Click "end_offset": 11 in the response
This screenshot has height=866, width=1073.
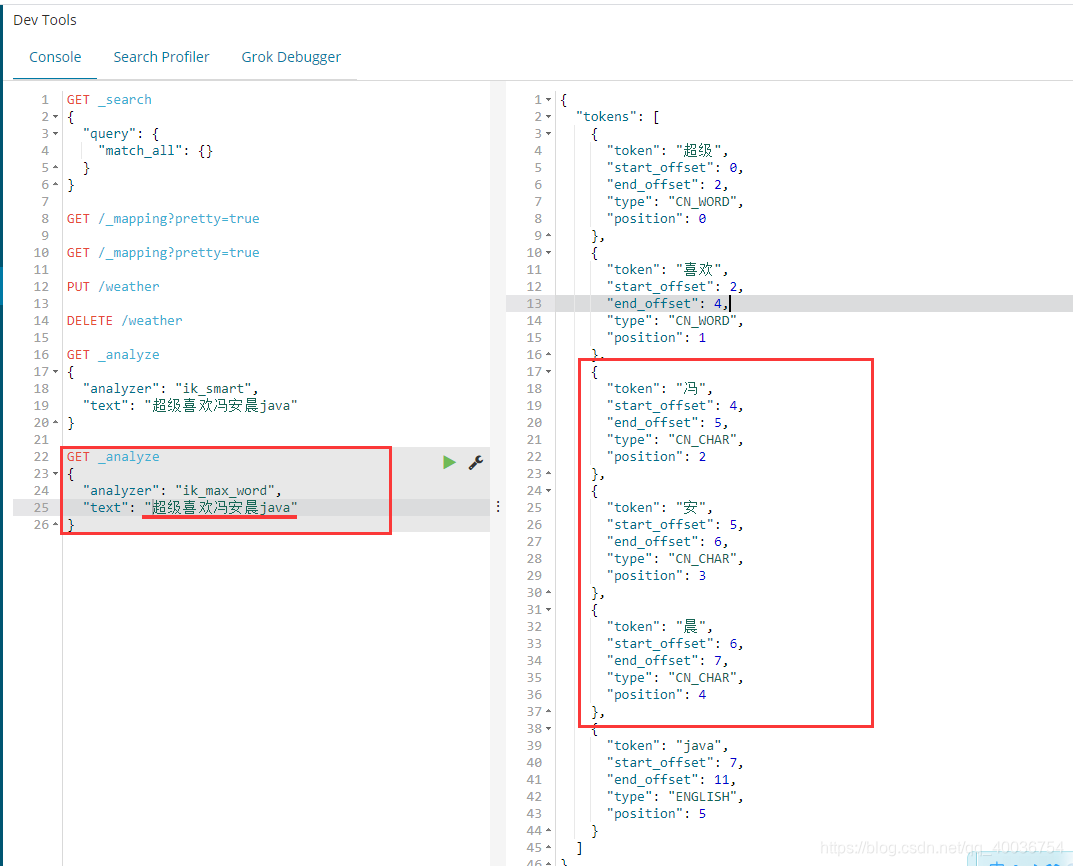[672, 780]
